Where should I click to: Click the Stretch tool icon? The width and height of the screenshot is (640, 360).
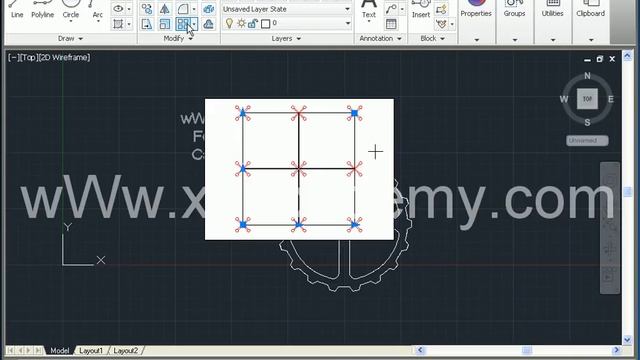click(x=147, y=24)
